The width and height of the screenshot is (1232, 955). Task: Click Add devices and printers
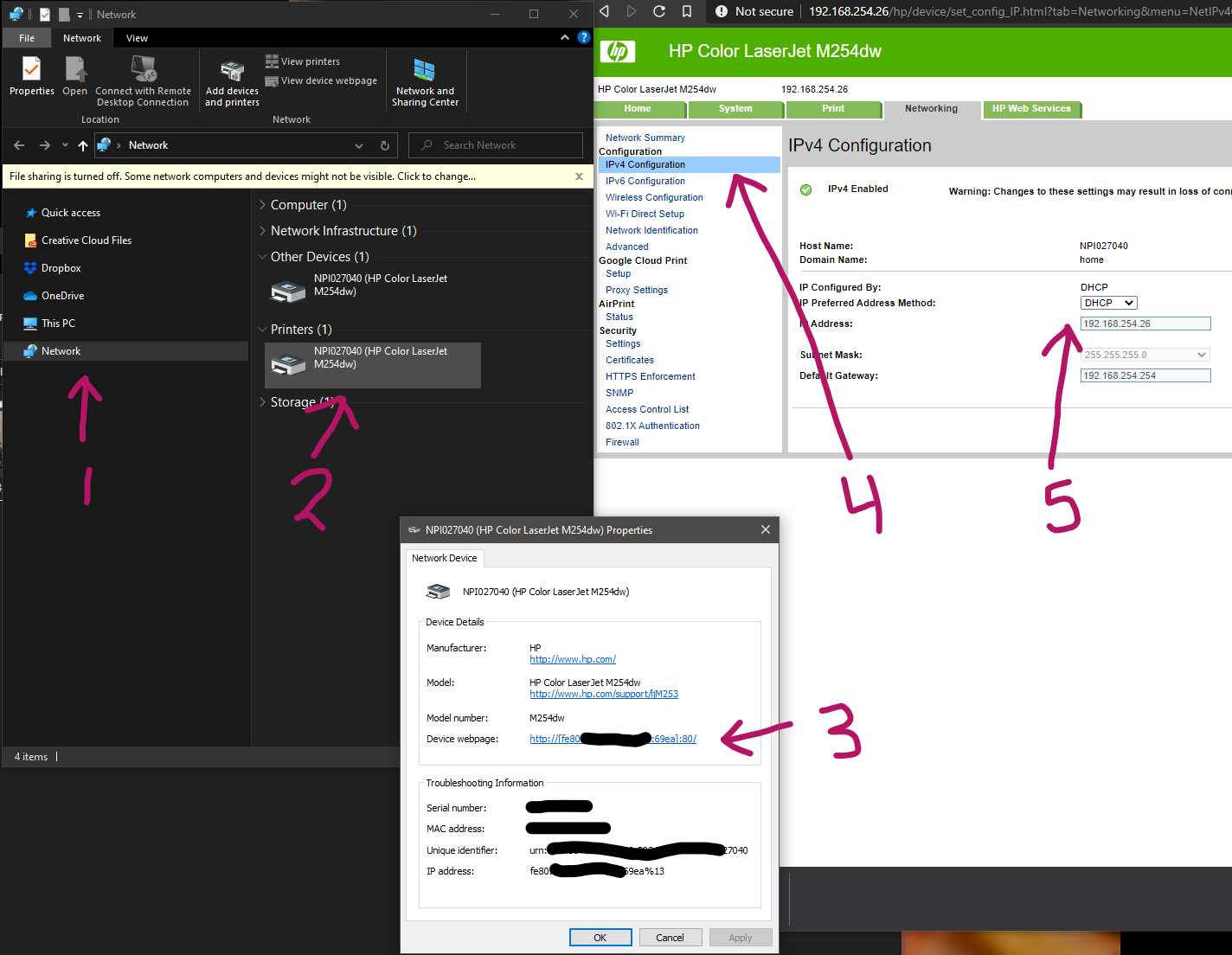pyautogui.click(x=232, y=84)
